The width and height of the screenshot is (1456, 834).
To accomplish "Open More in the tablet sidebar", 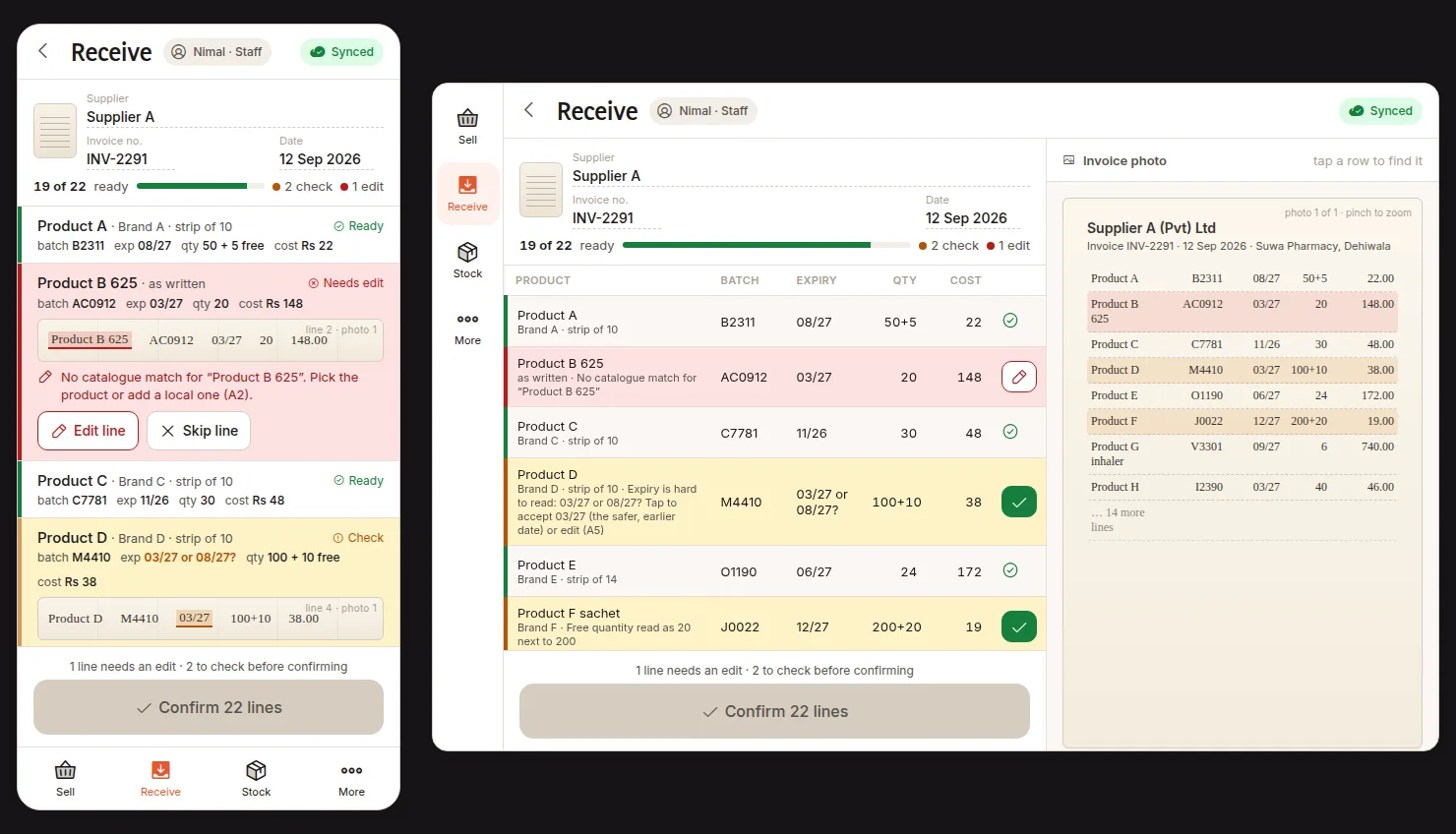I will coord(467,328).
